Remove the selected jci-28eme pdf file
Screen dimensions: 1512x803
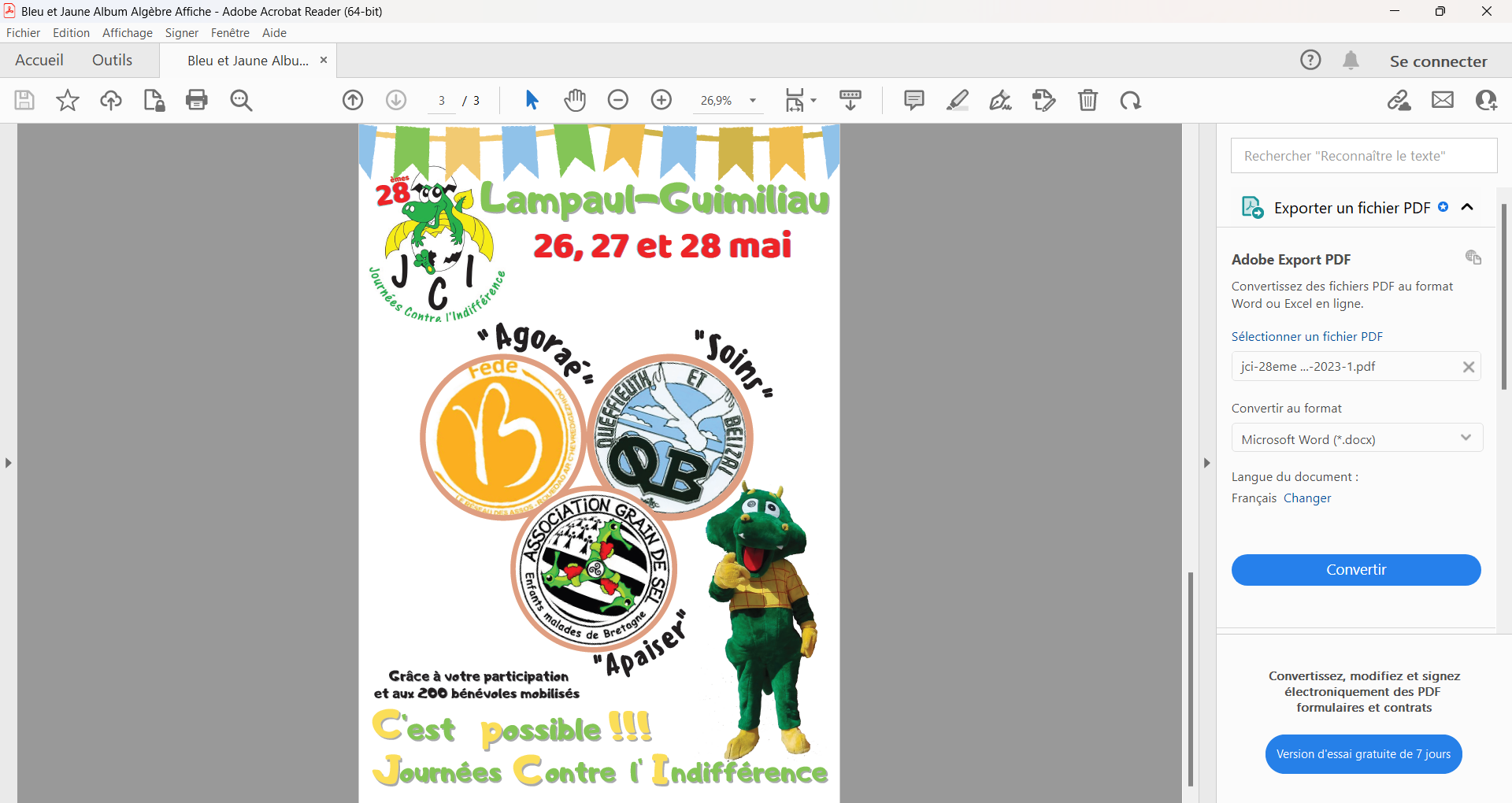(1469, 367)
